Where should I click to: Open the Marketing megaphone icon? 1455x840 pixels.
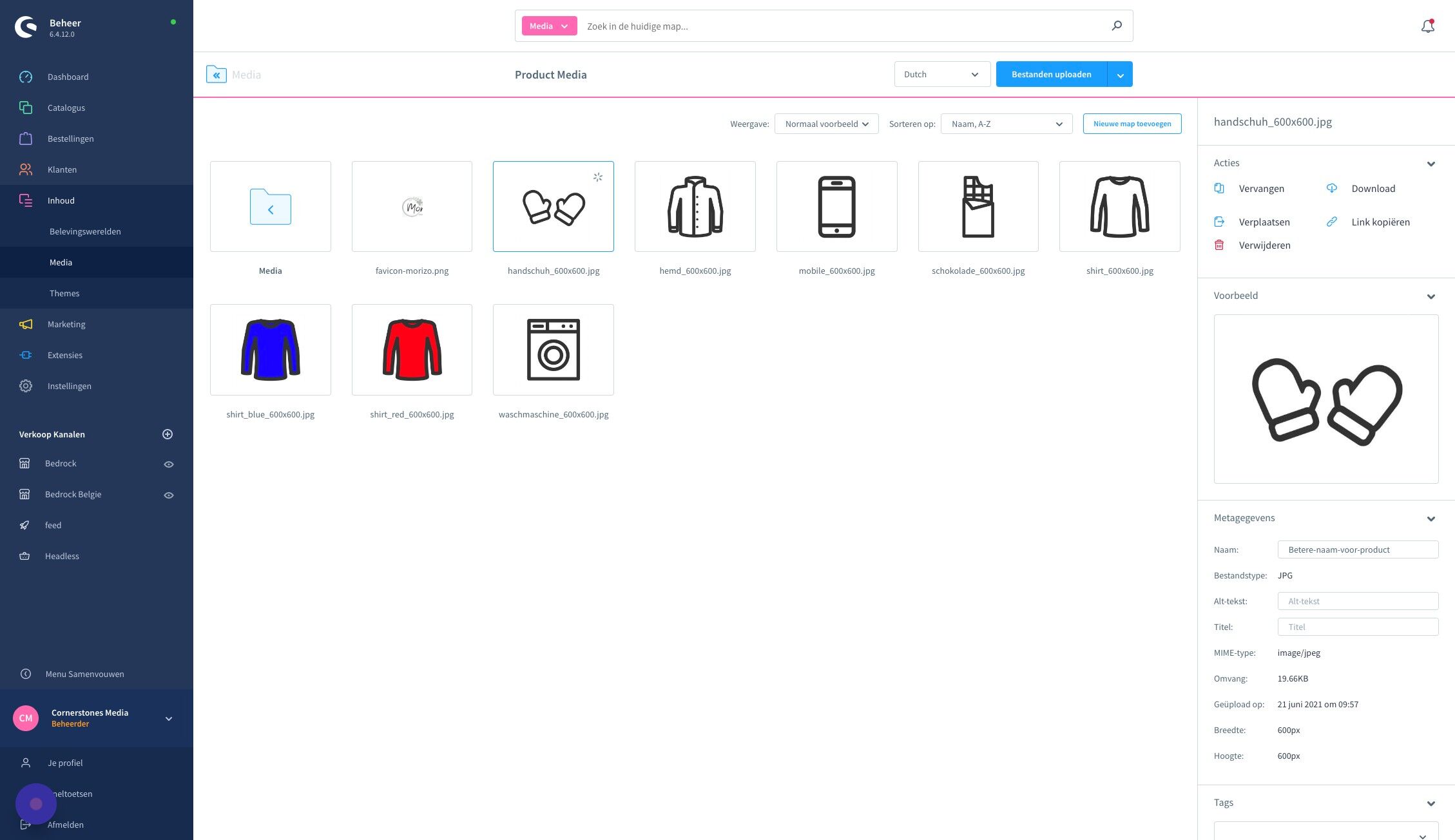(x=26, y=324)
